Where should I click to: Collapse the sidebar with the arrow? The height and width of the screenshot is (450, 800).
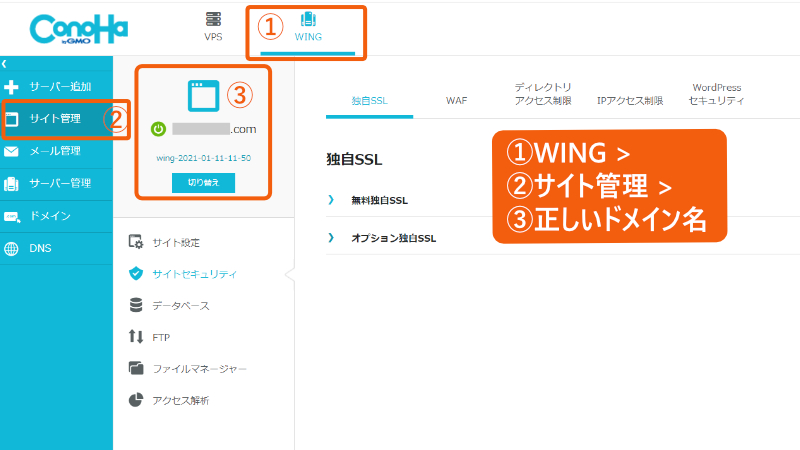4,64
